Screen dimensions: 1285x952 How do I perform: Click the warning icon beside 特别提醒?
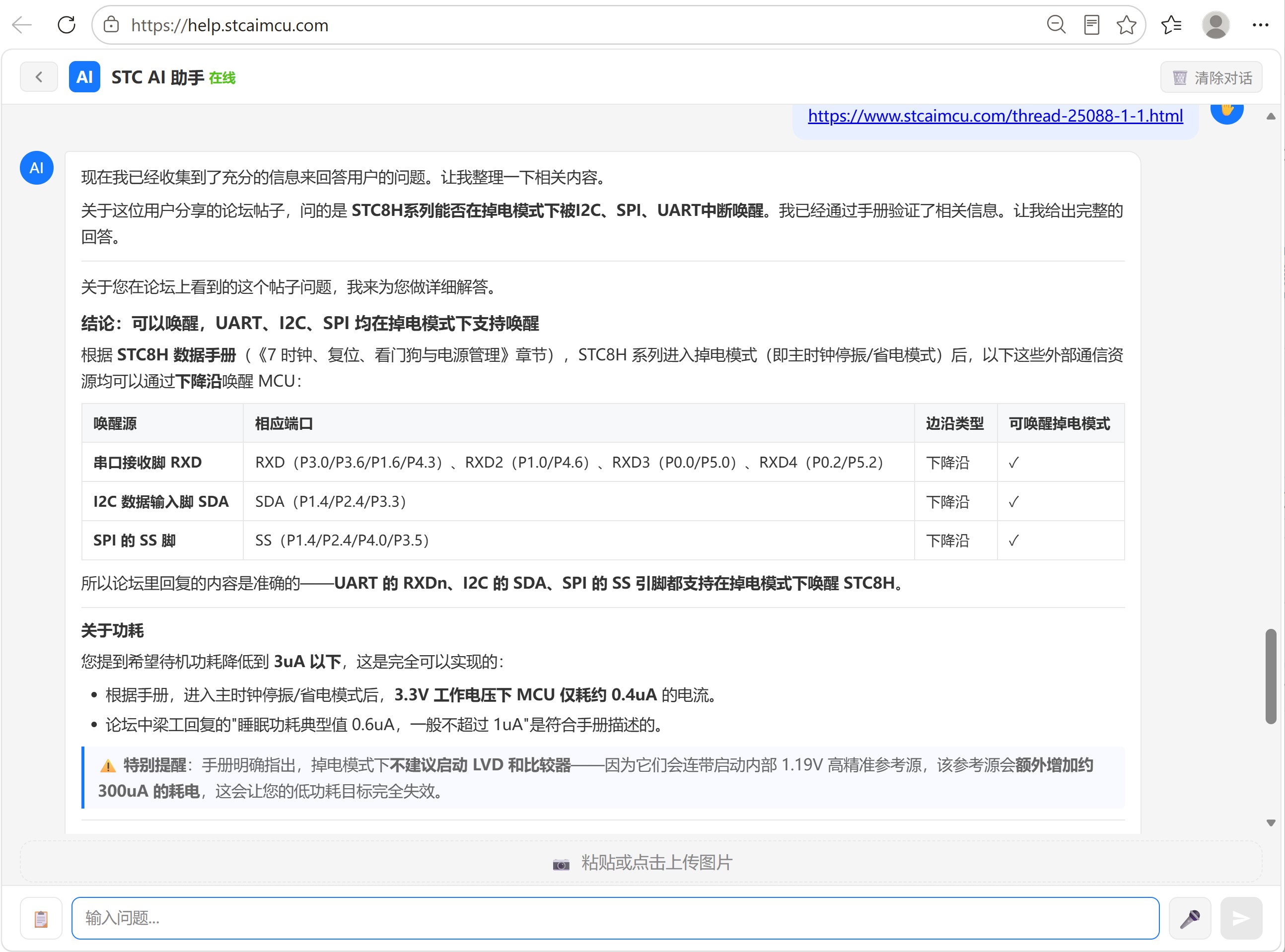point(108,766)
